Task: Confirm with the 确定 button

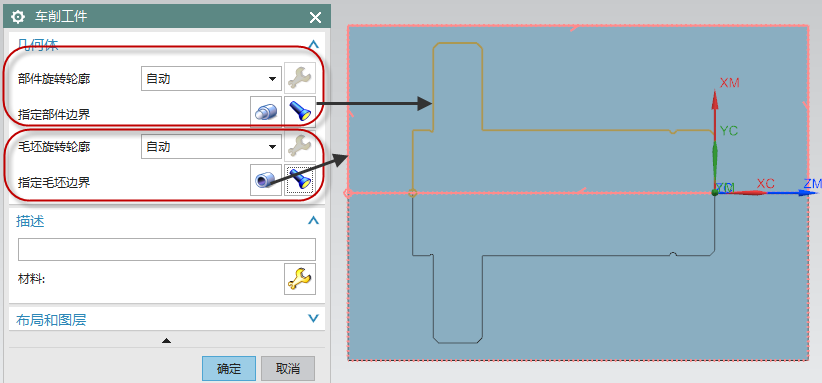Action: click(x=229, y=368)
